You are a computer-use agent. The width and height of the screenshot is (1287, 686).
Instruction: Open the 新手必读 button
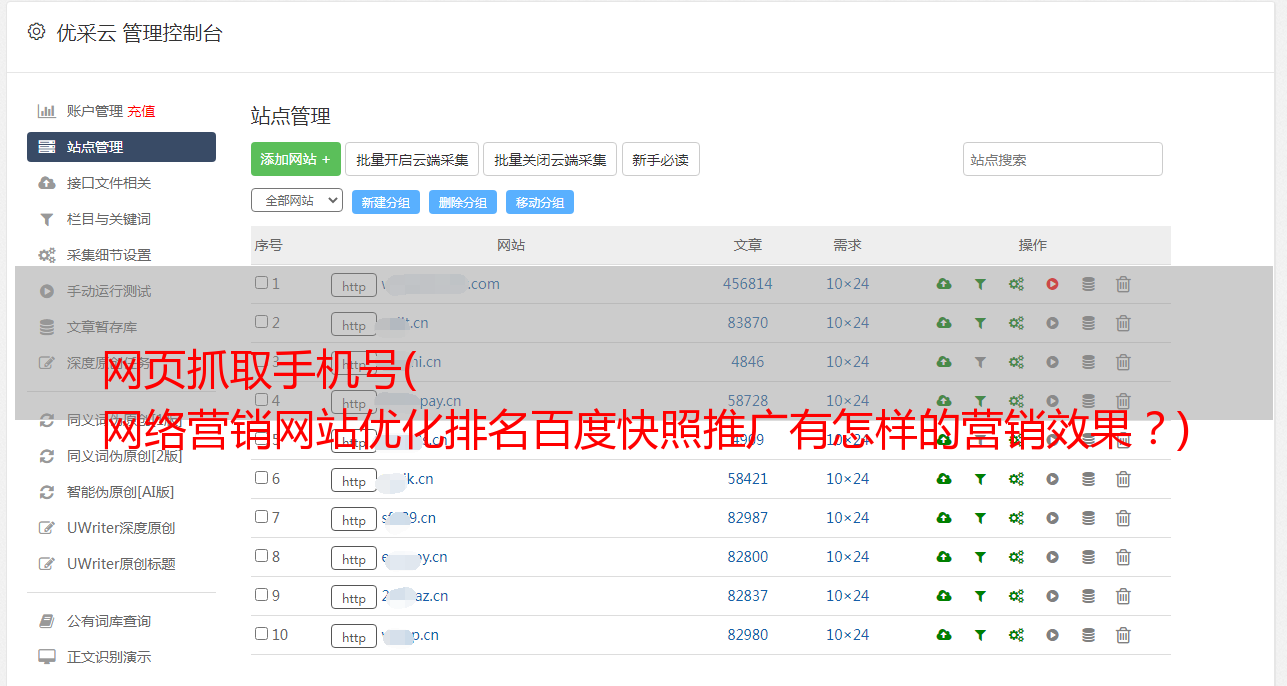661,159
